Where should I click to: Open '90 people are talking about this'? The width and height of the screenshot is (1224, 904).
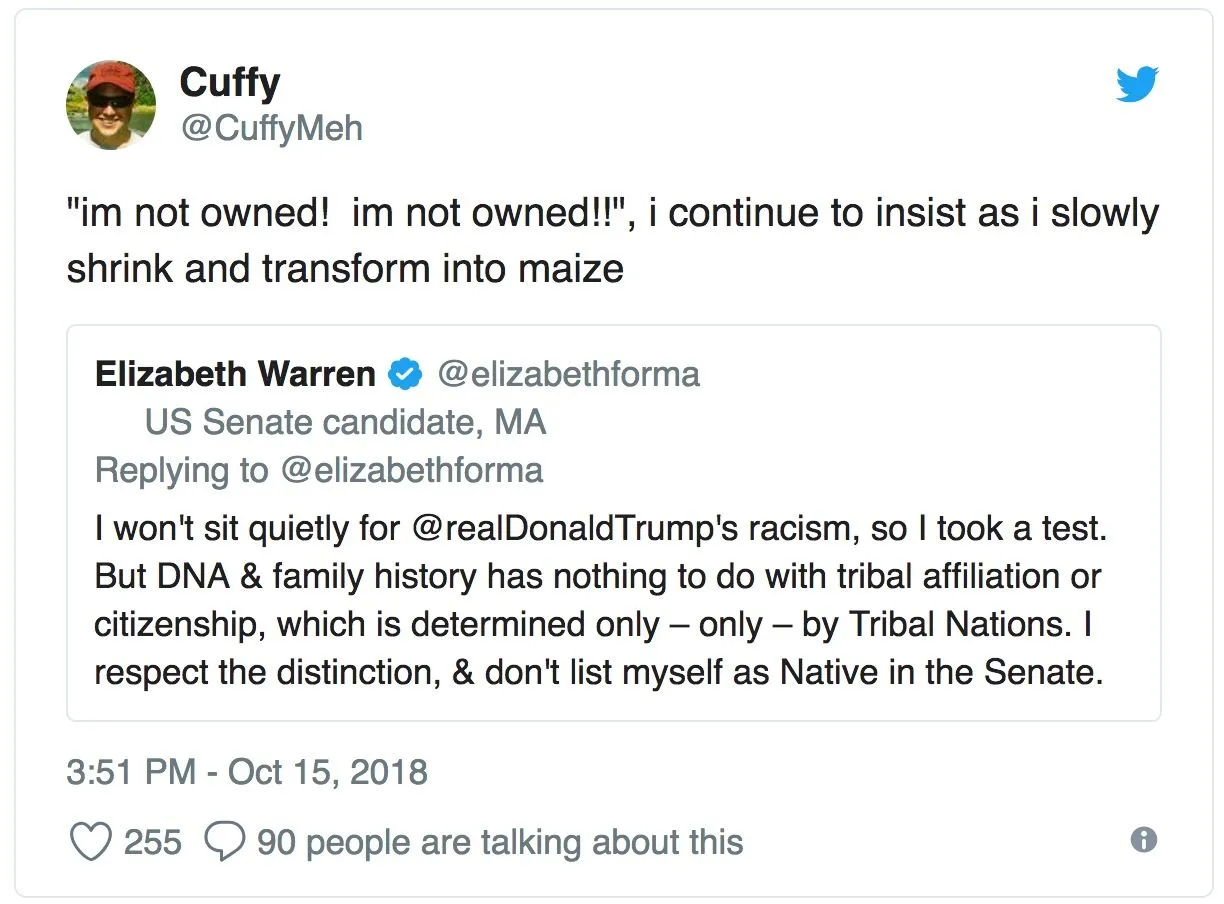pos(499,842)
